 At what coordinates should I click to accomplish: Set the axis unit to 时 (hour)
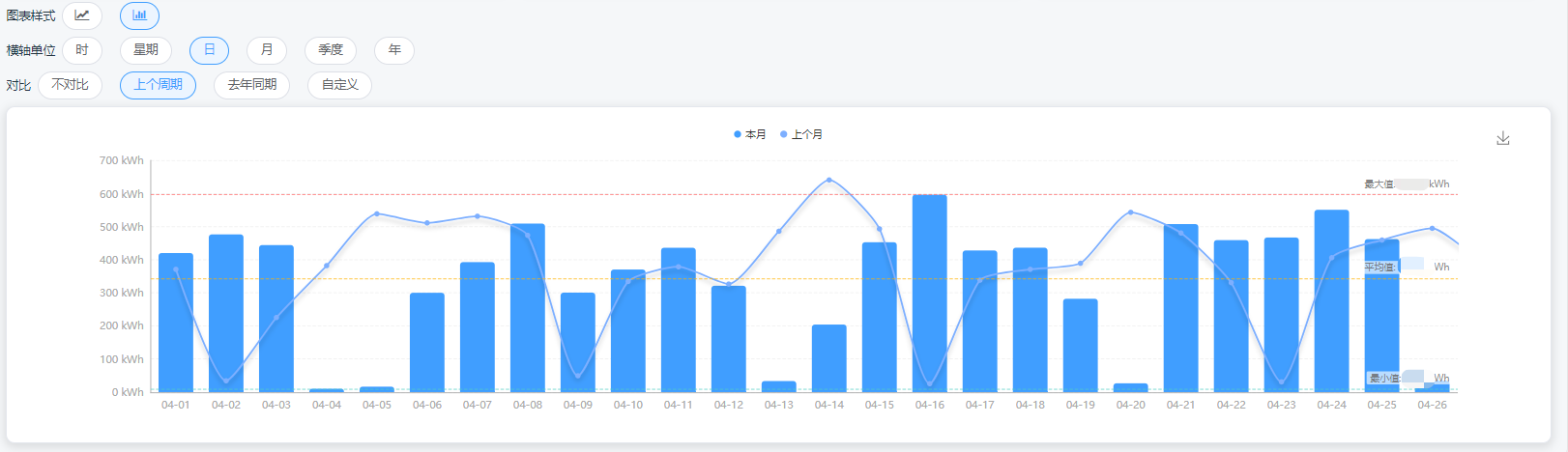(82, 50)
